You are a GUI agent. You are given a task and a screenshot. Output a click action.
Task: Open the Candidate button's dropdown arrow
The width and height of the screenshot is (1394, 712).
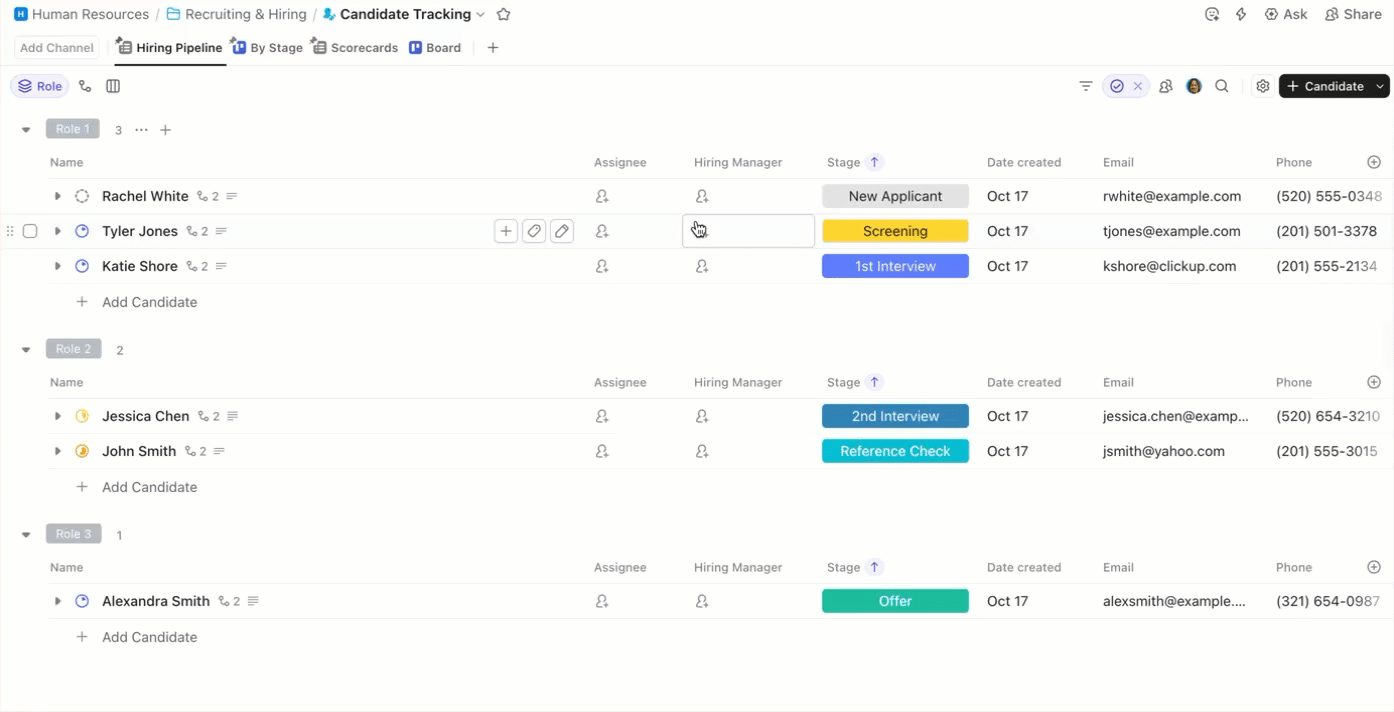[x=1378, y=86]
